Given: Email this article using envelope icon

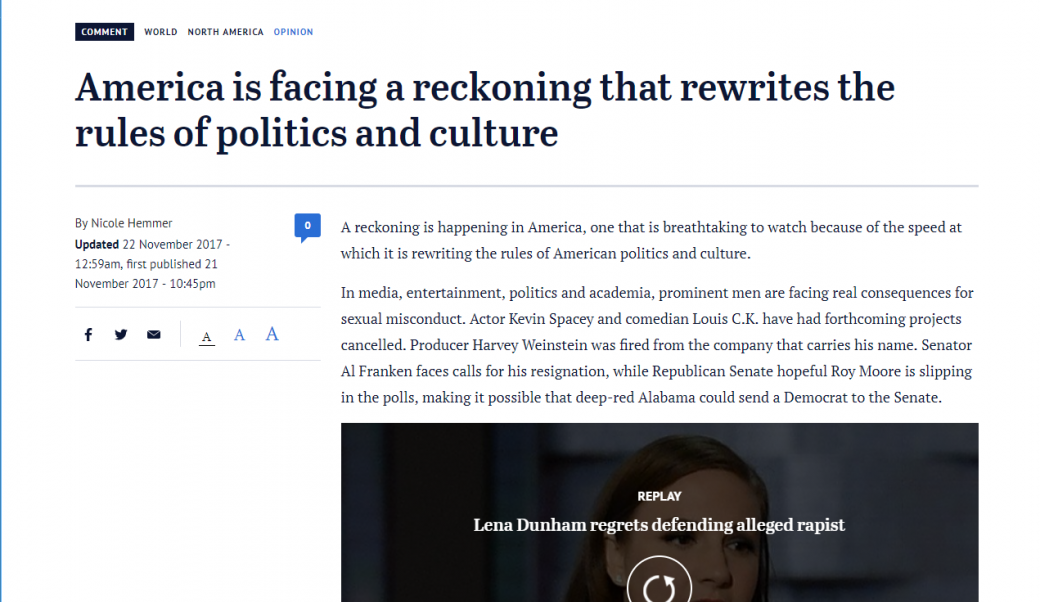Looking at the screenshot, I should [x=153, y=335].
